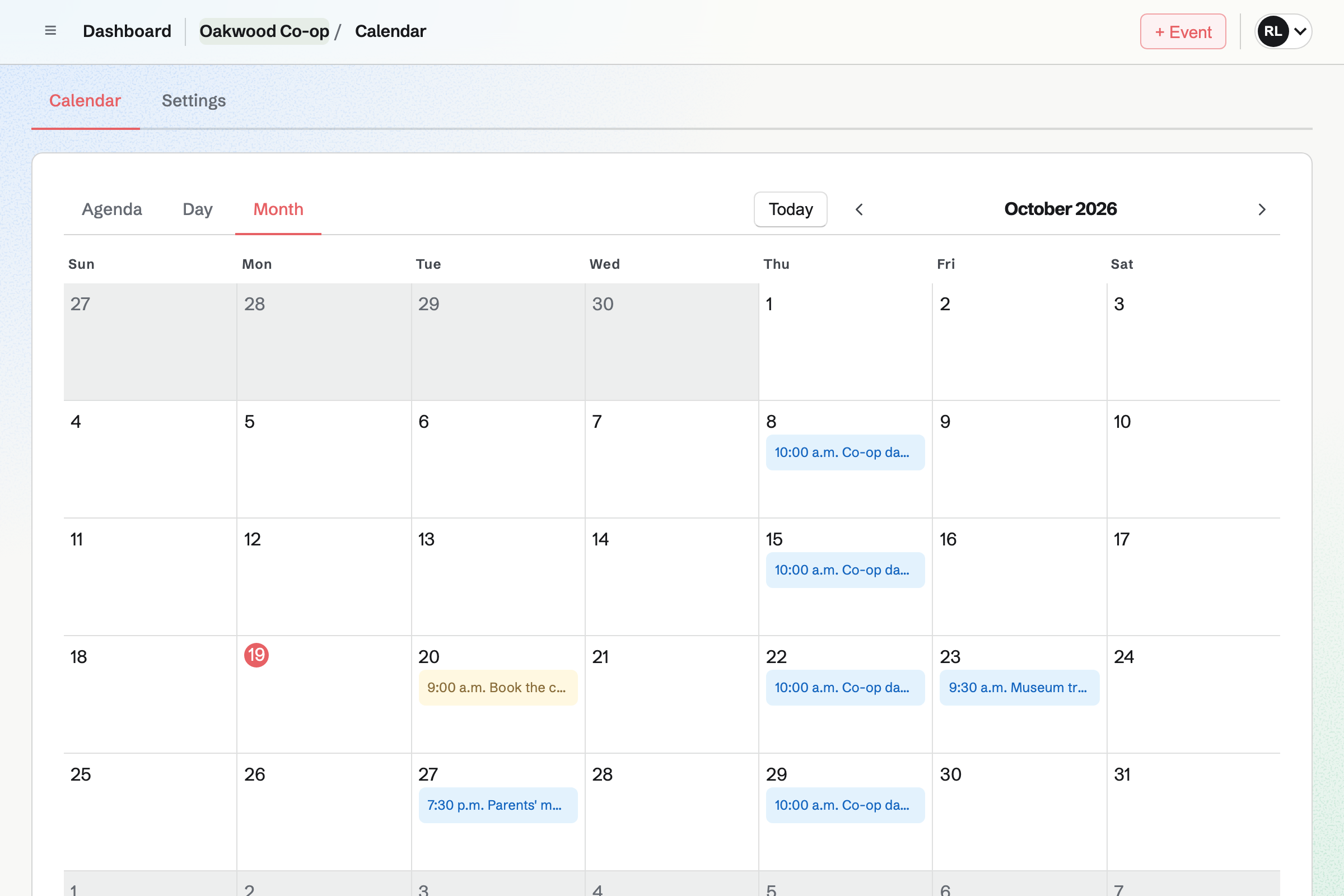Image resolution: width=1344 pixels, height=896 pixels.
Task: Open the Co-op day event on October 15
Action: coord(845,570)
